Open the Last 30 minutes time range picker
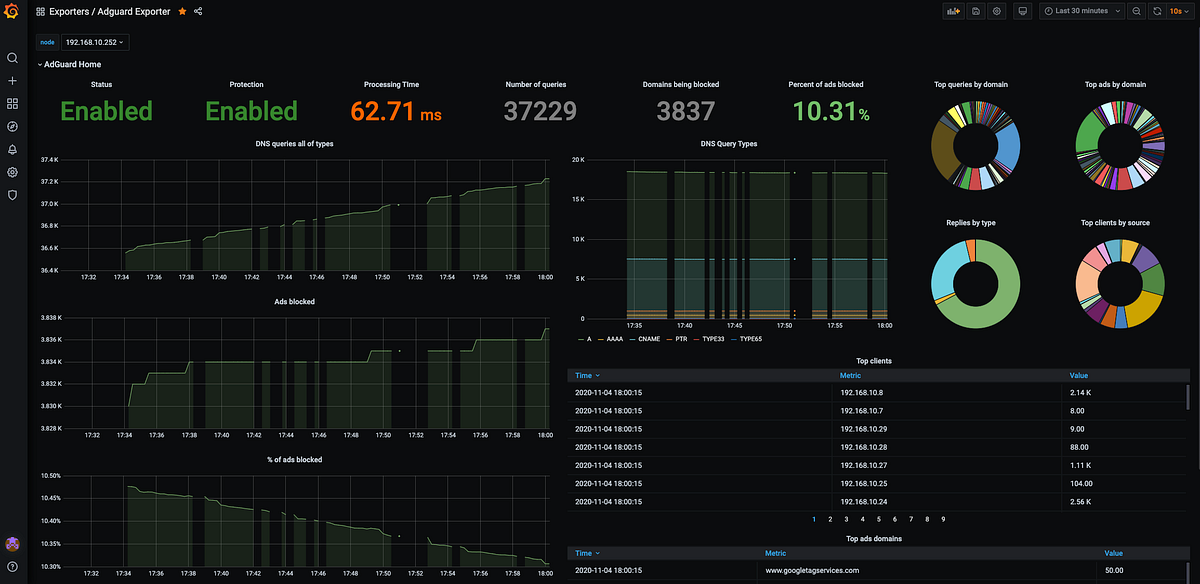Viewport: 1200px width, 584px height. point(1080,11)
